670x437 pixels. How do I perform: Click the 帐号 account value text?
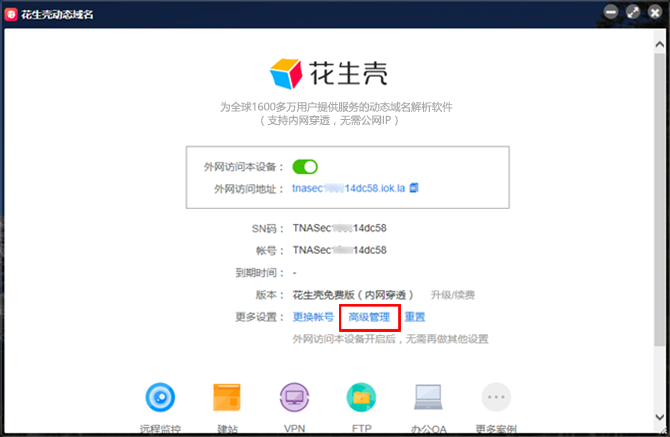click(x=339, y=250)
